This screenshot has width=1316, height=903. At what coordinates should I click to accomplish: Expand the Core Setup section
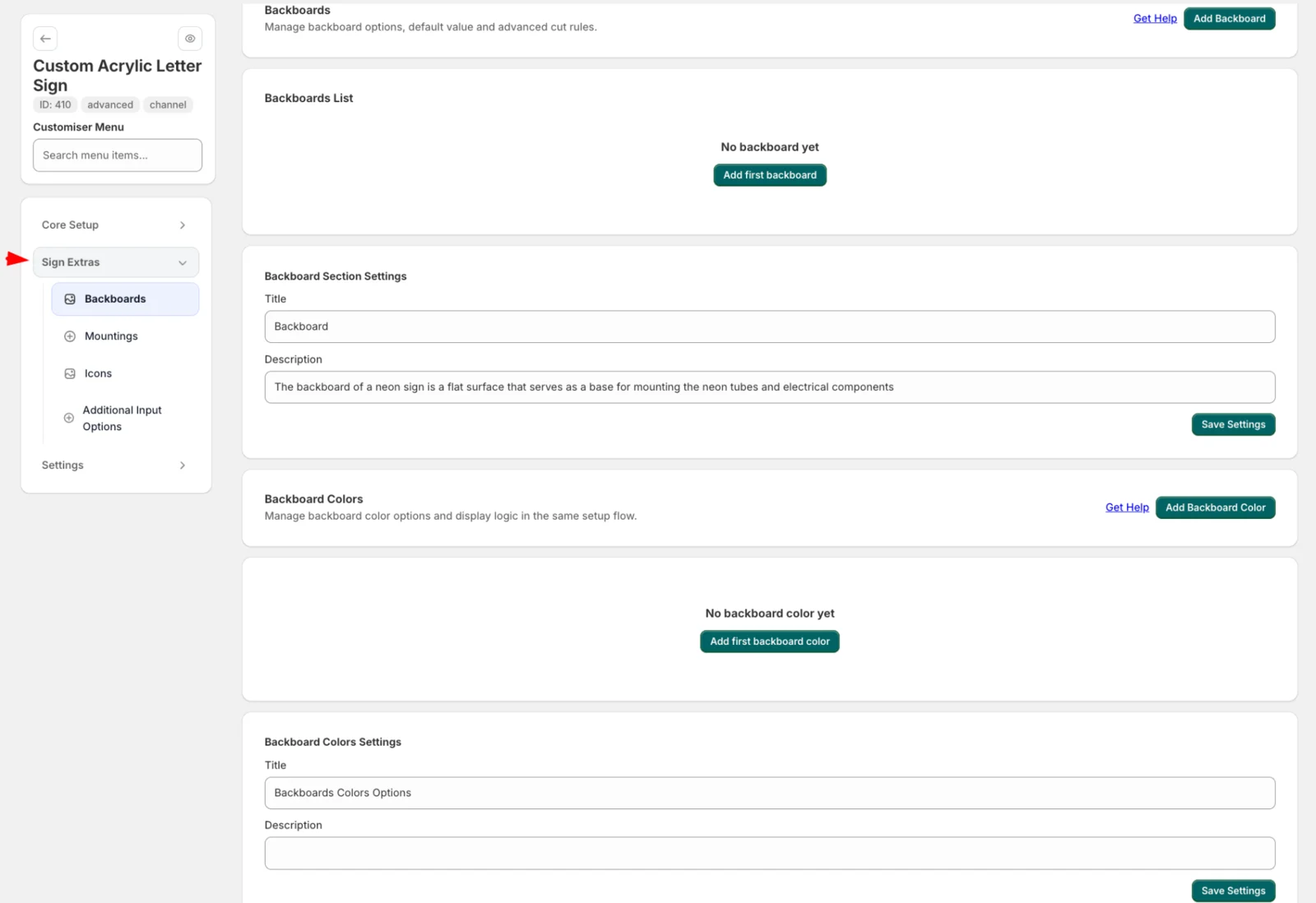click(x=116, y=225)
